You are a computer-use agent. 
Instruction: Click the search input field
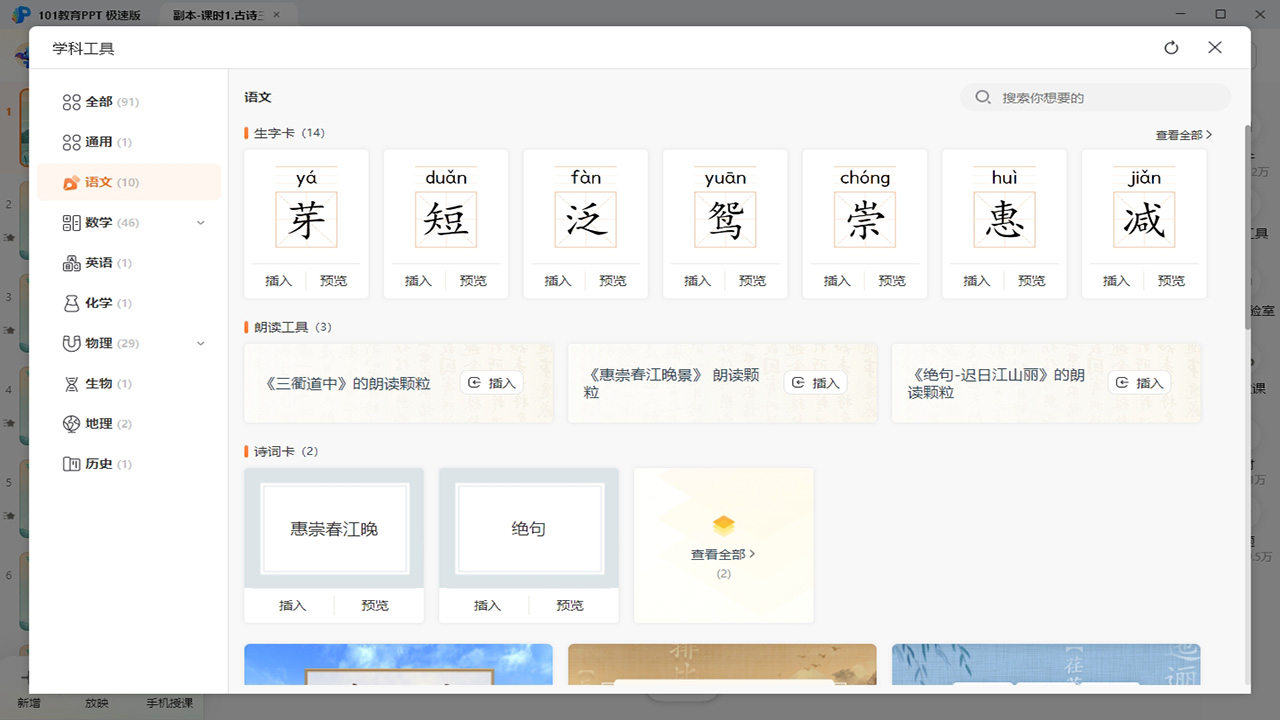[x=1095, y=97]
